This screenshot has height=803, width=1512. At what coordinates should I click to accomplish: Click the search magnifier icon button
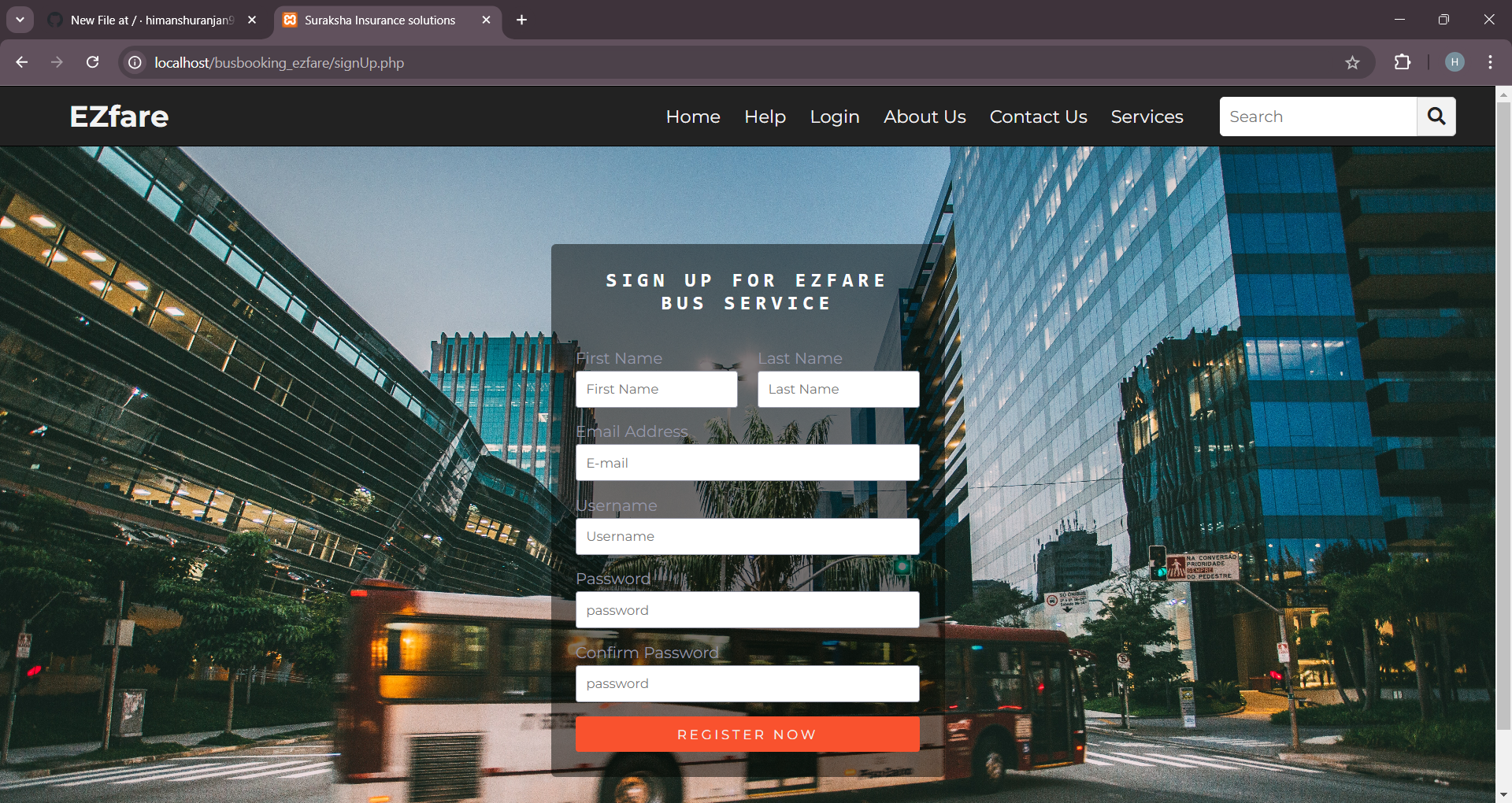click(1436, 117)
